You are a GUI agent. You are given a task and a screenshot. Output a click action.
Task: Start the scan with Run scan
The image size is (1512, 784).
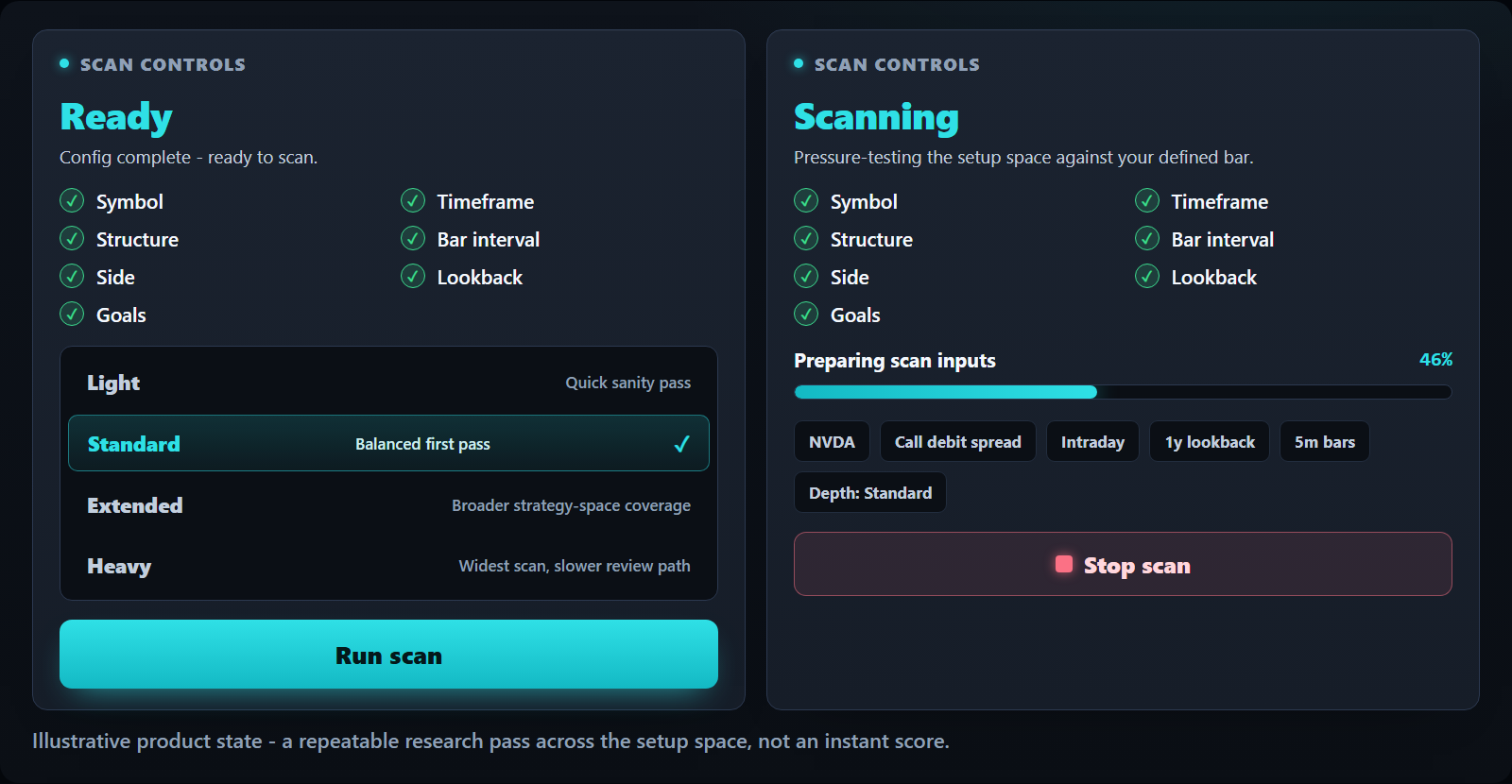pyautogui.click(x=388, y=655)
